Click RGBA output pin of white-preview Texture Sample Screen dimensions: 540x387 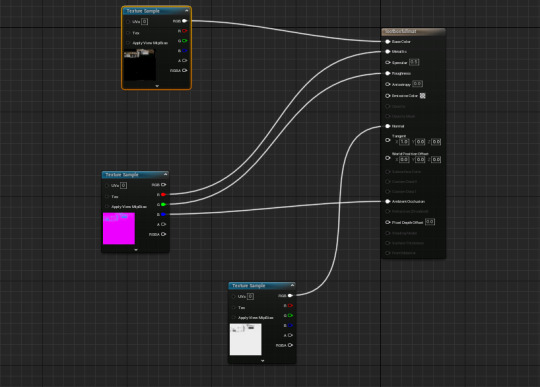290,345
